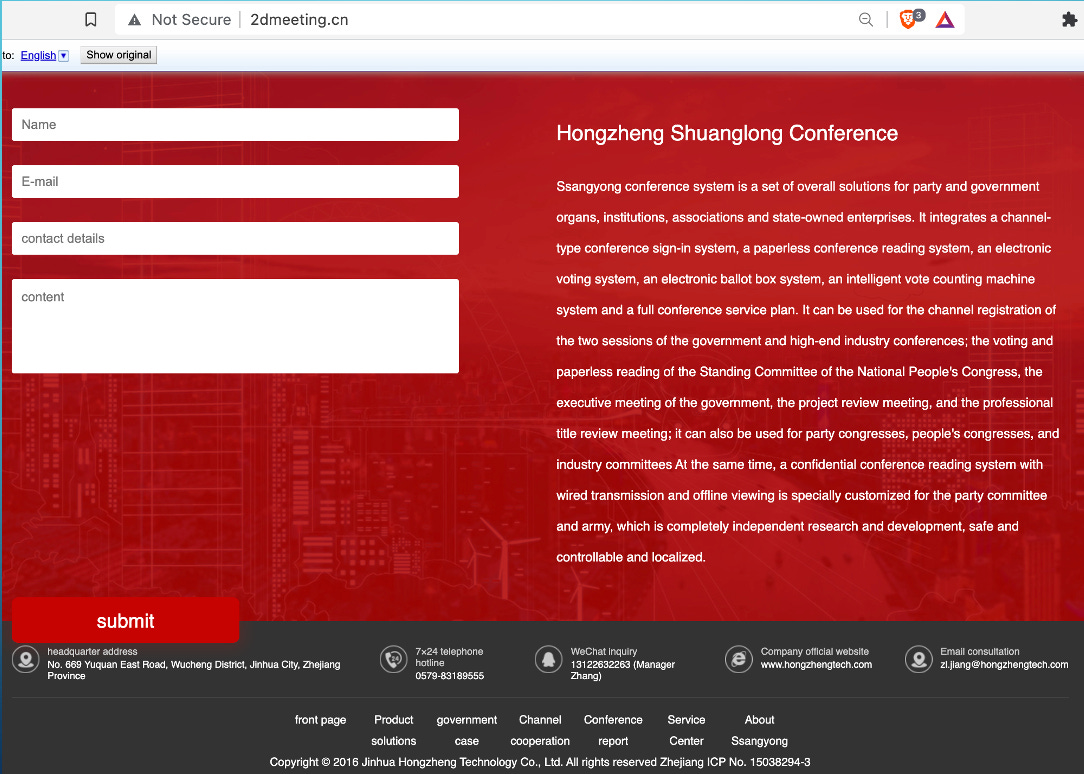Click the Email consultation icon

[919, 659]
